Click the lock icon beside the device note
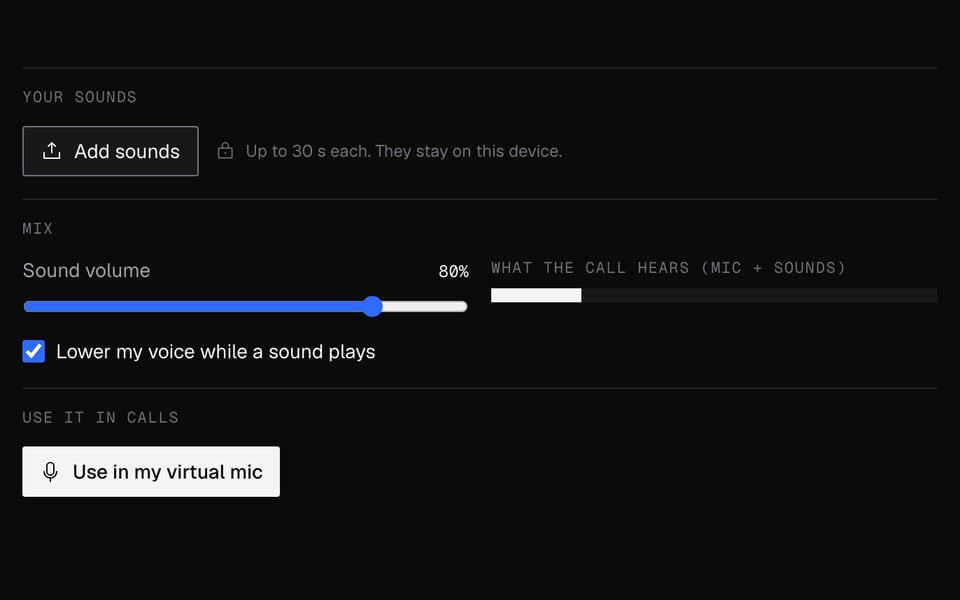 (x=225, y=151)
